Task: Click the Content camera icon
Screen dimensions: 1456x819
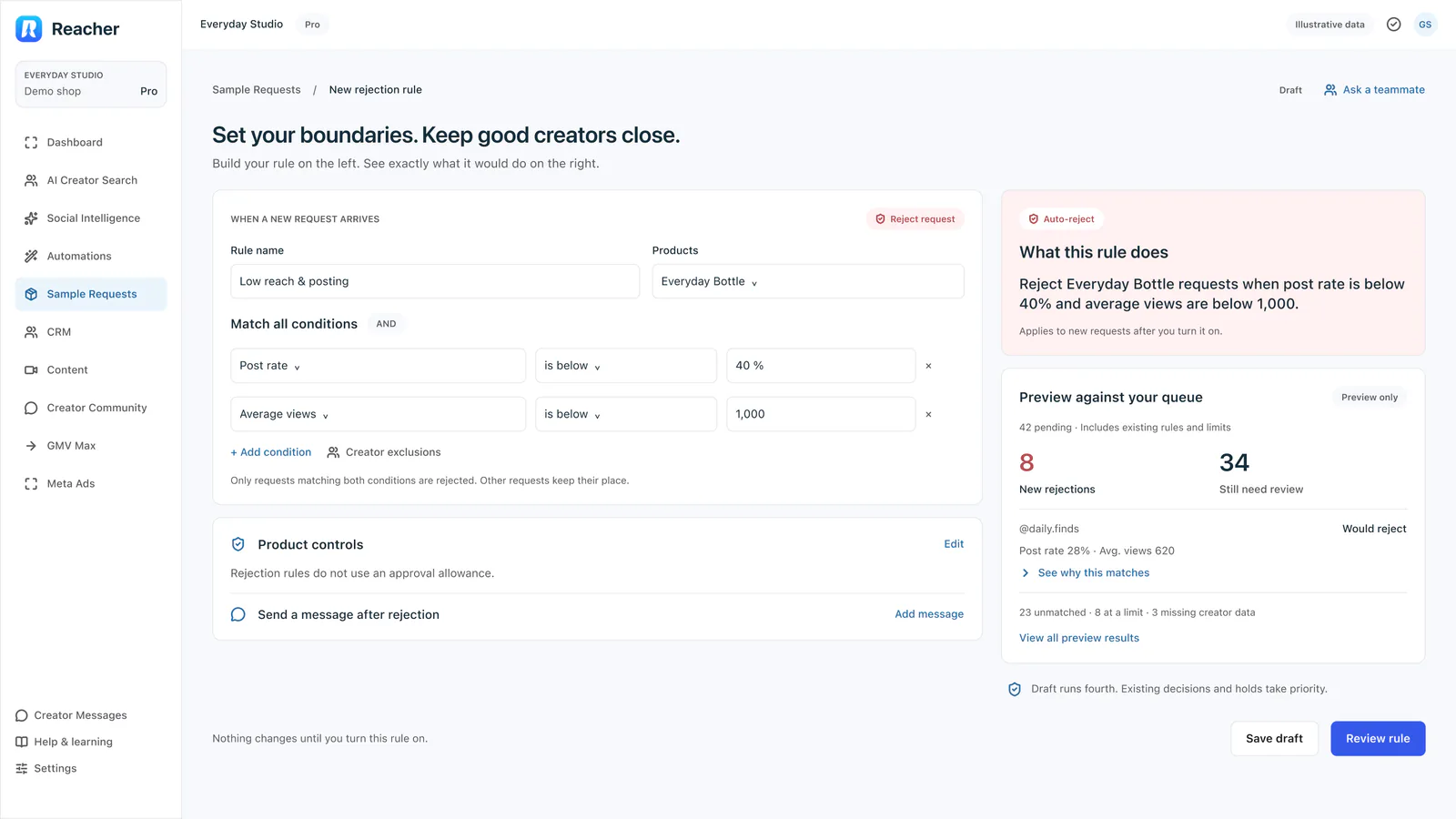Action: click(x=31, y=370)
